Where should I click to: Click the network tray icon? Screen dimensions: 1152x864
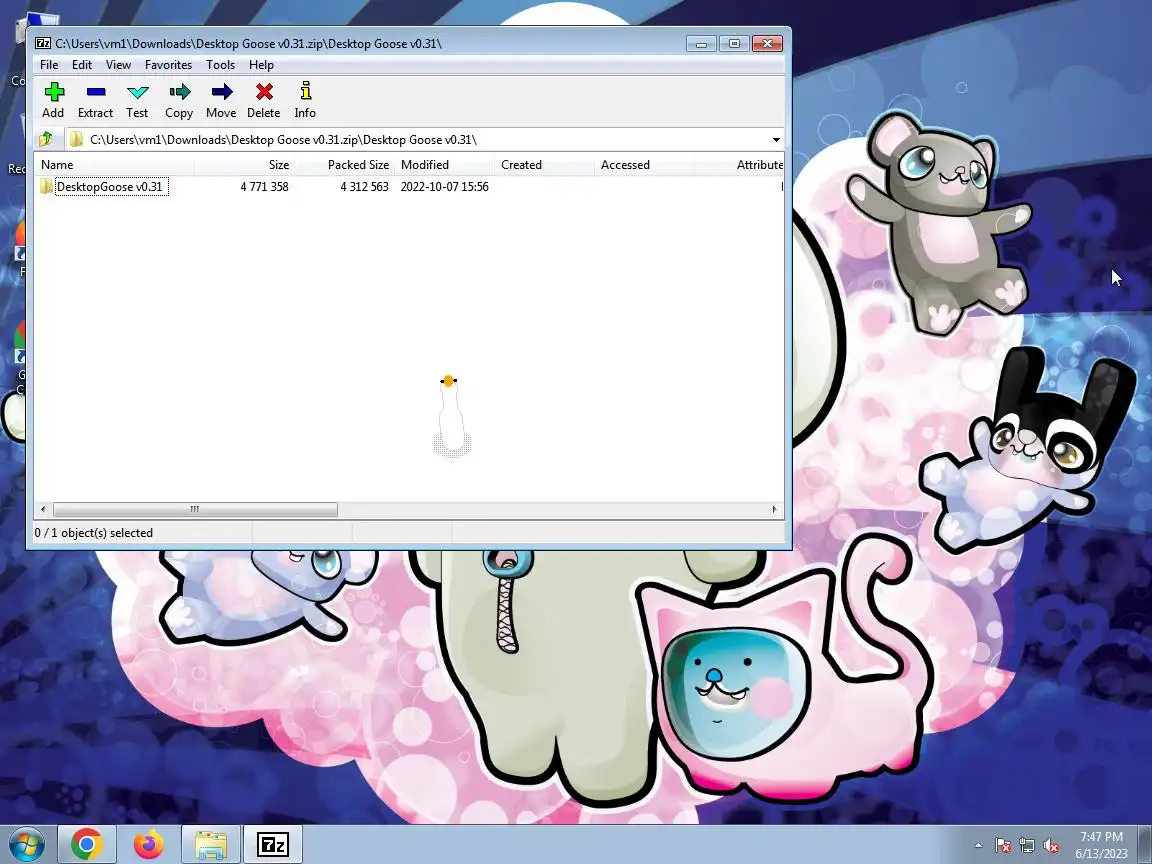click(x=1027, y=846)
